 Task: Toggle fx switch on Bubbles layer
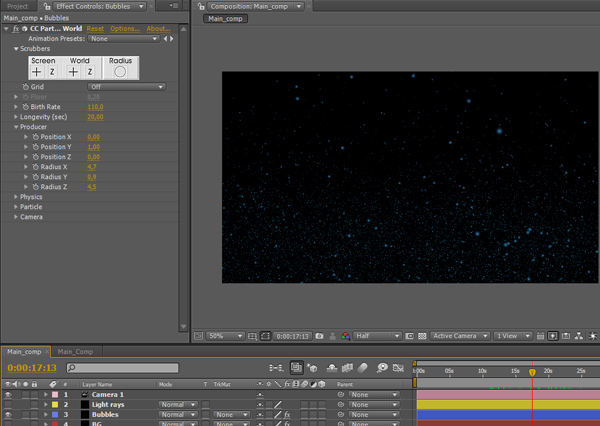pyautogui.click(x=287, y=415)
